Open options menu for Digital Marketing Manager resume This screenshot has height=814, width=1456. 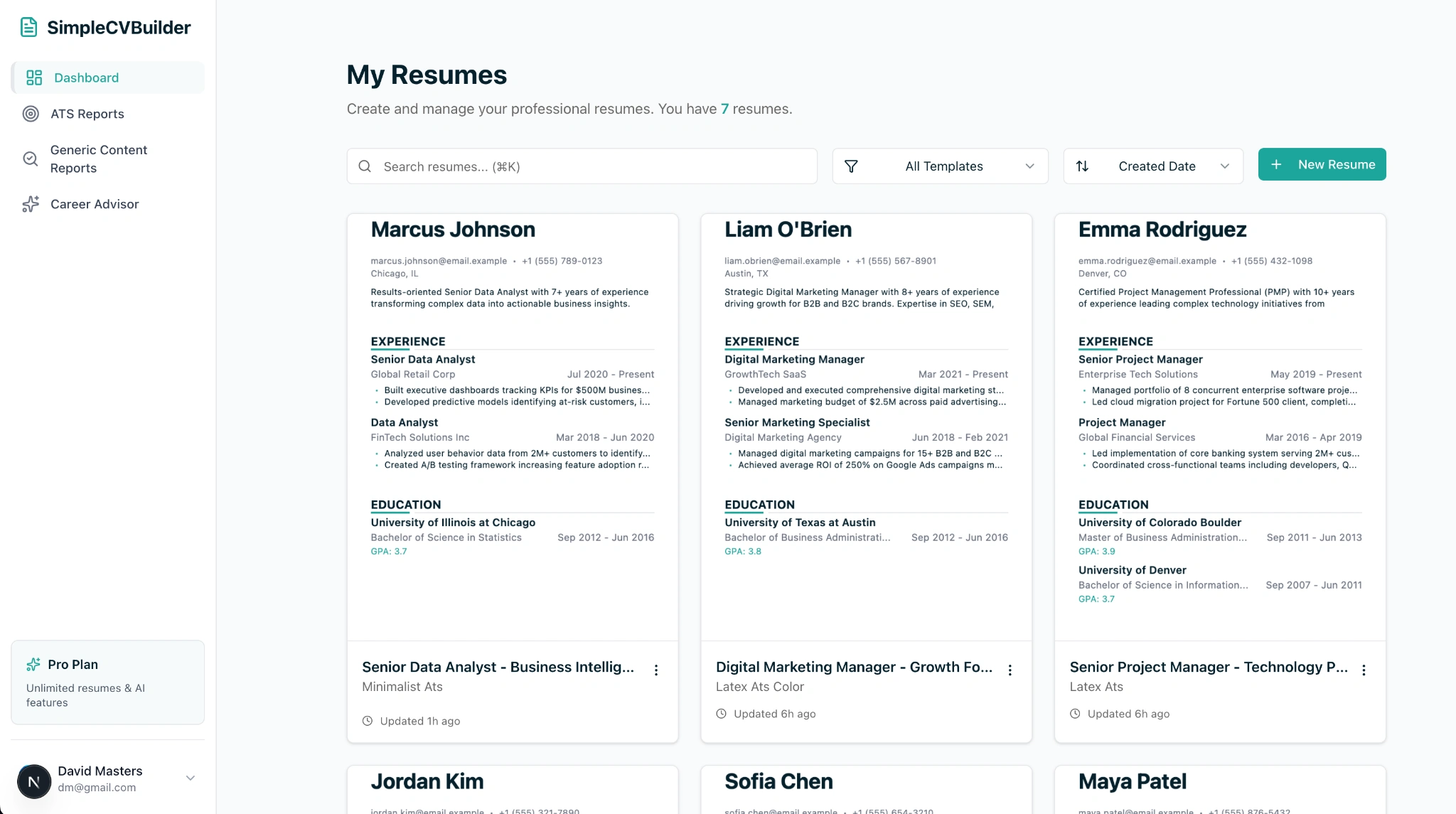pos(1010,670)
